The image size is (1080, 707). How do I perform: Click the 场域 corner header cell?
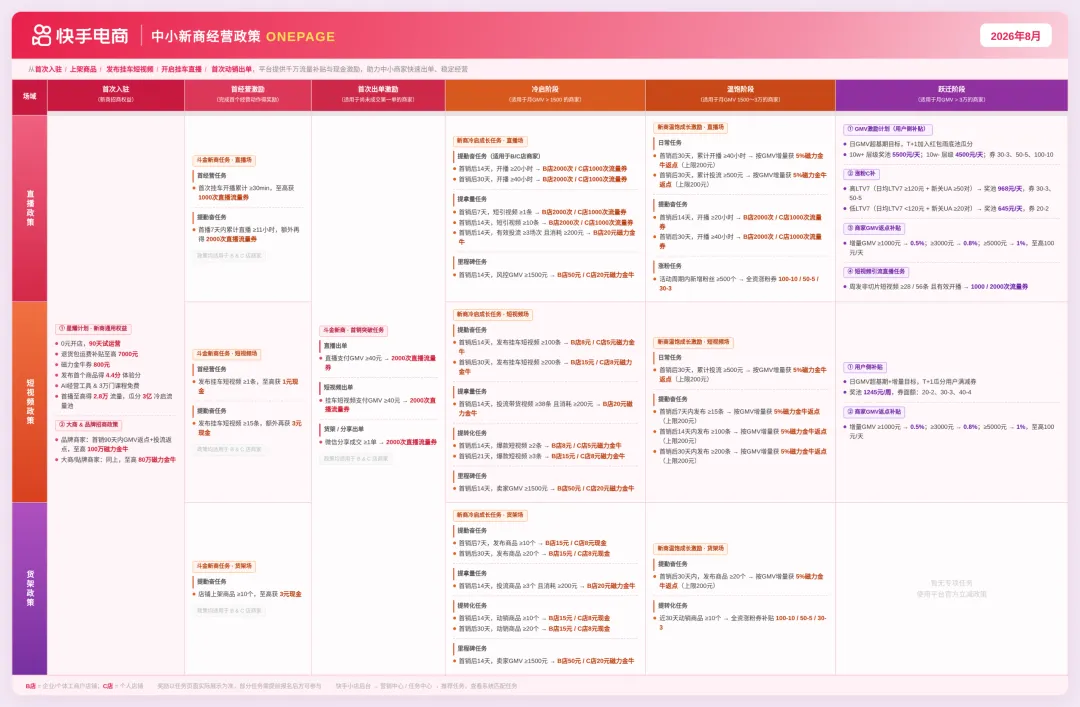(x=30, y=96)
